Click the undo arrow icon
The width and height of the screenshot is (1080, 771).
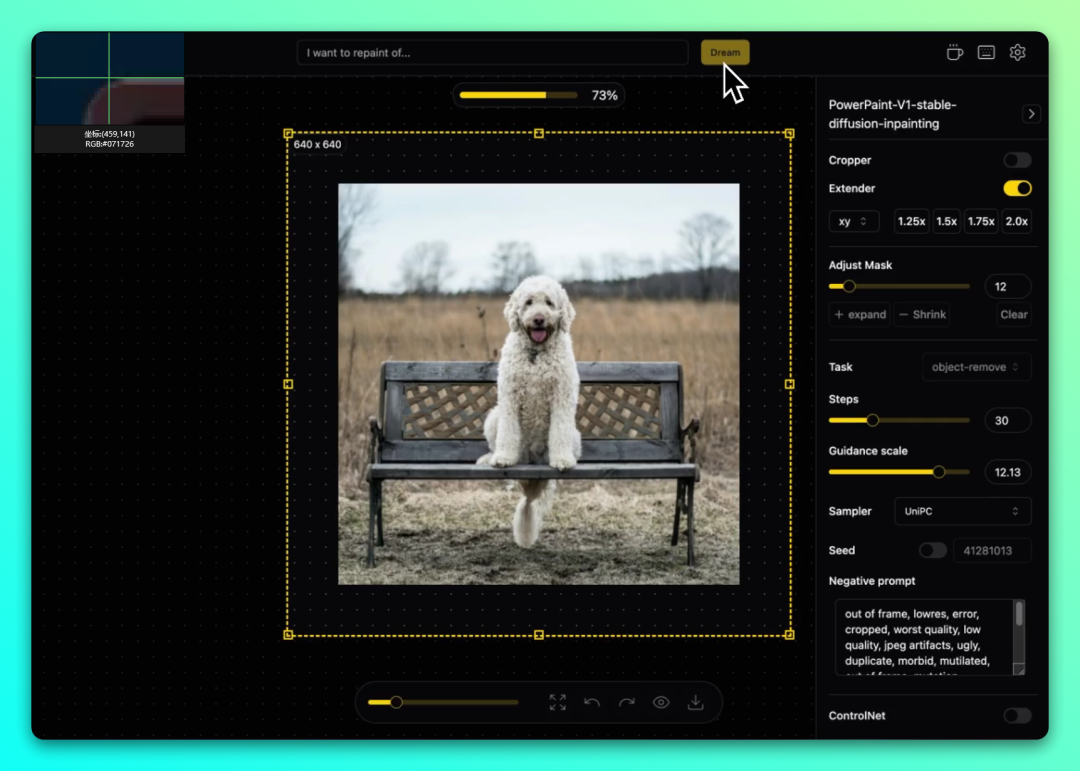592,702
